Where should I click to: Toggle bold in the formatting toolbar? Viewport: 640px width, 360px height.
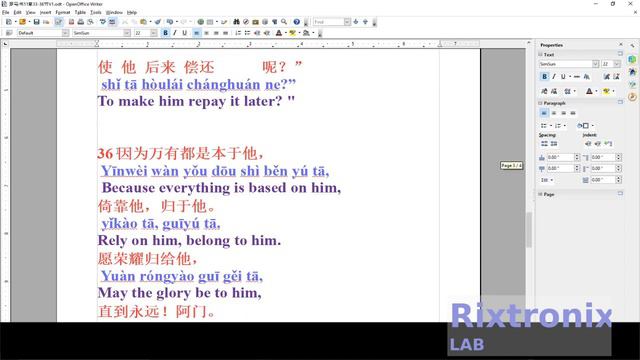(165, 33)
